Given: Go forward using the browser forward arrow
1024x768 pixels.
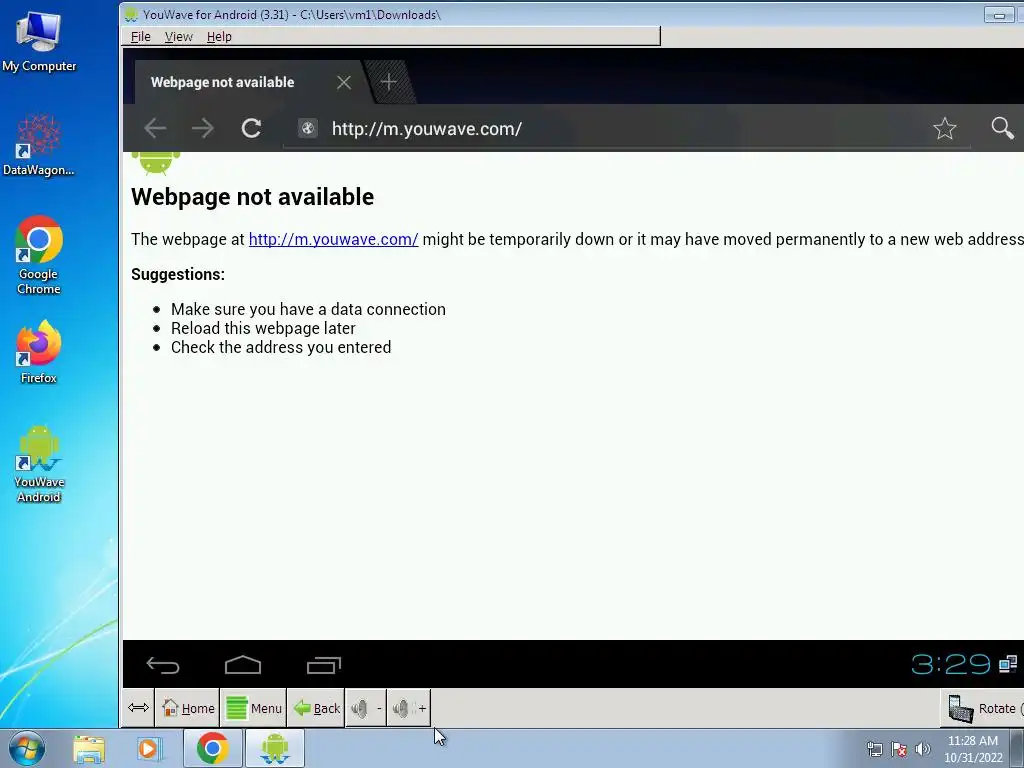Looking at the screenshot, I should (x=203, y=128).
